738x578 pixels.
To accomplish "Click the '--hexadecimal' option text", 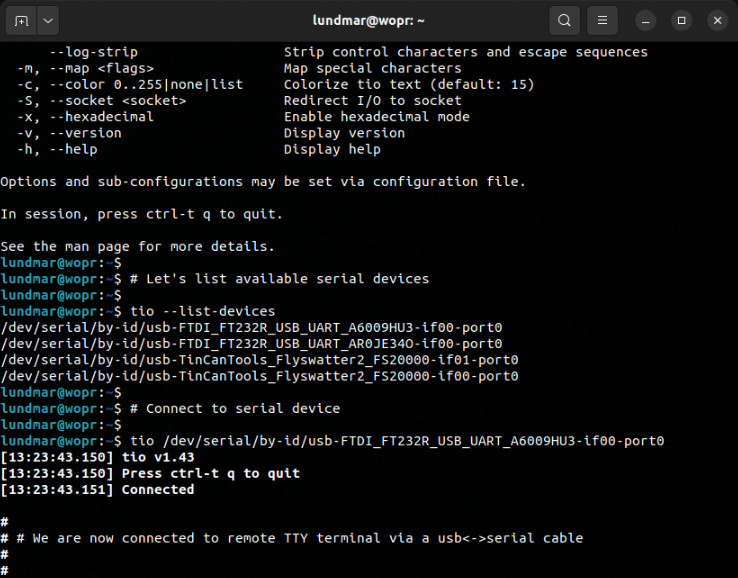I will coord(102,117).
